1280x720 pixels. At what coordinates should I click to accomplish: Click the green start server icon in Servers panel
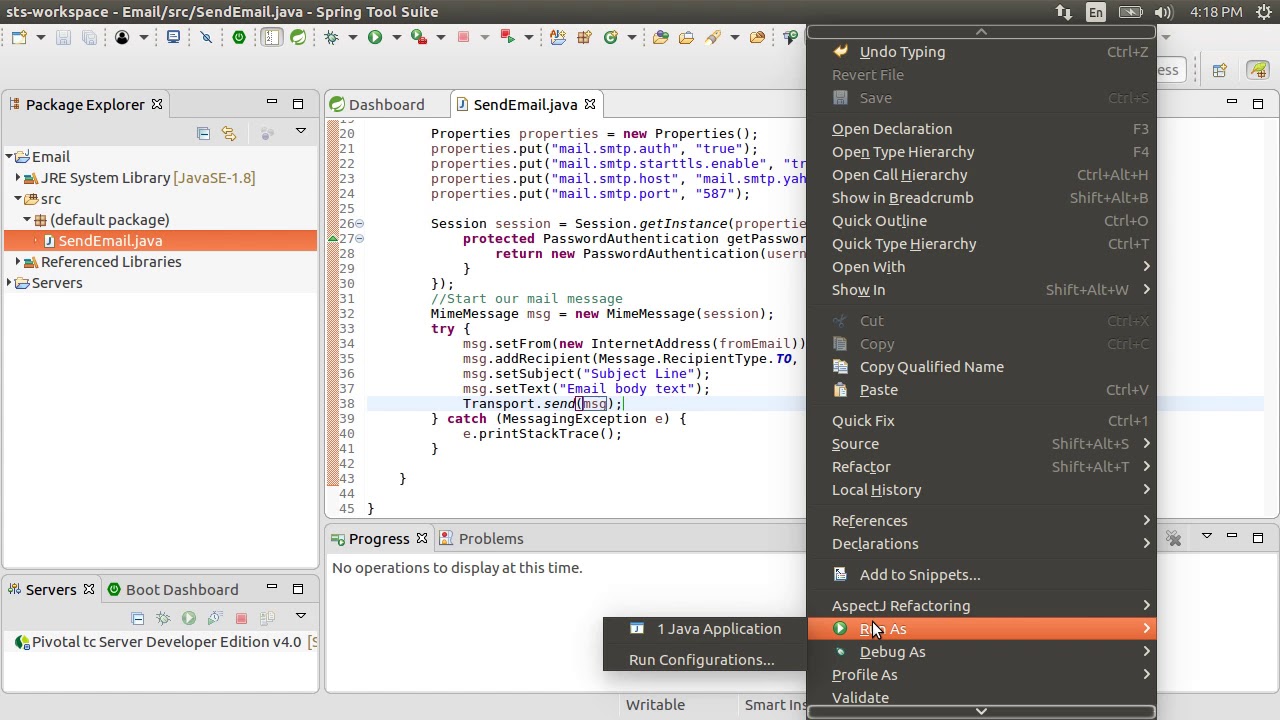[x=189, y=619]
